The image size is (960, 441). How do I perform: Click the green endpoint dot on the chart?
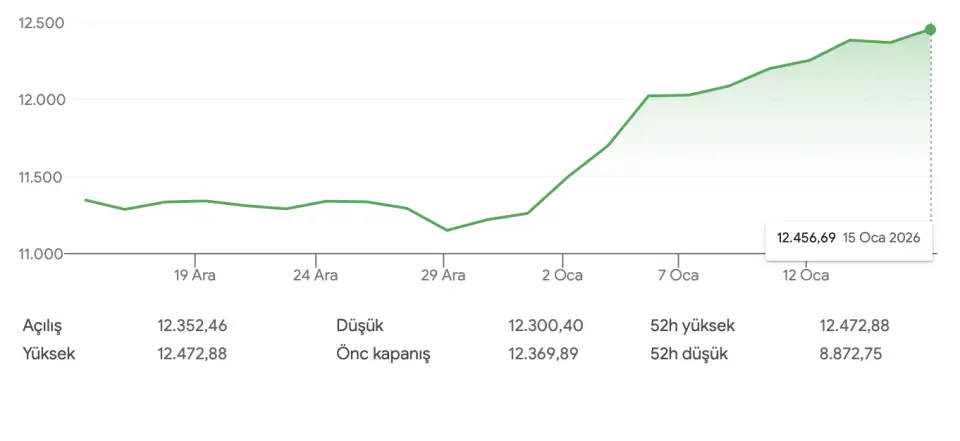[930, 30]
